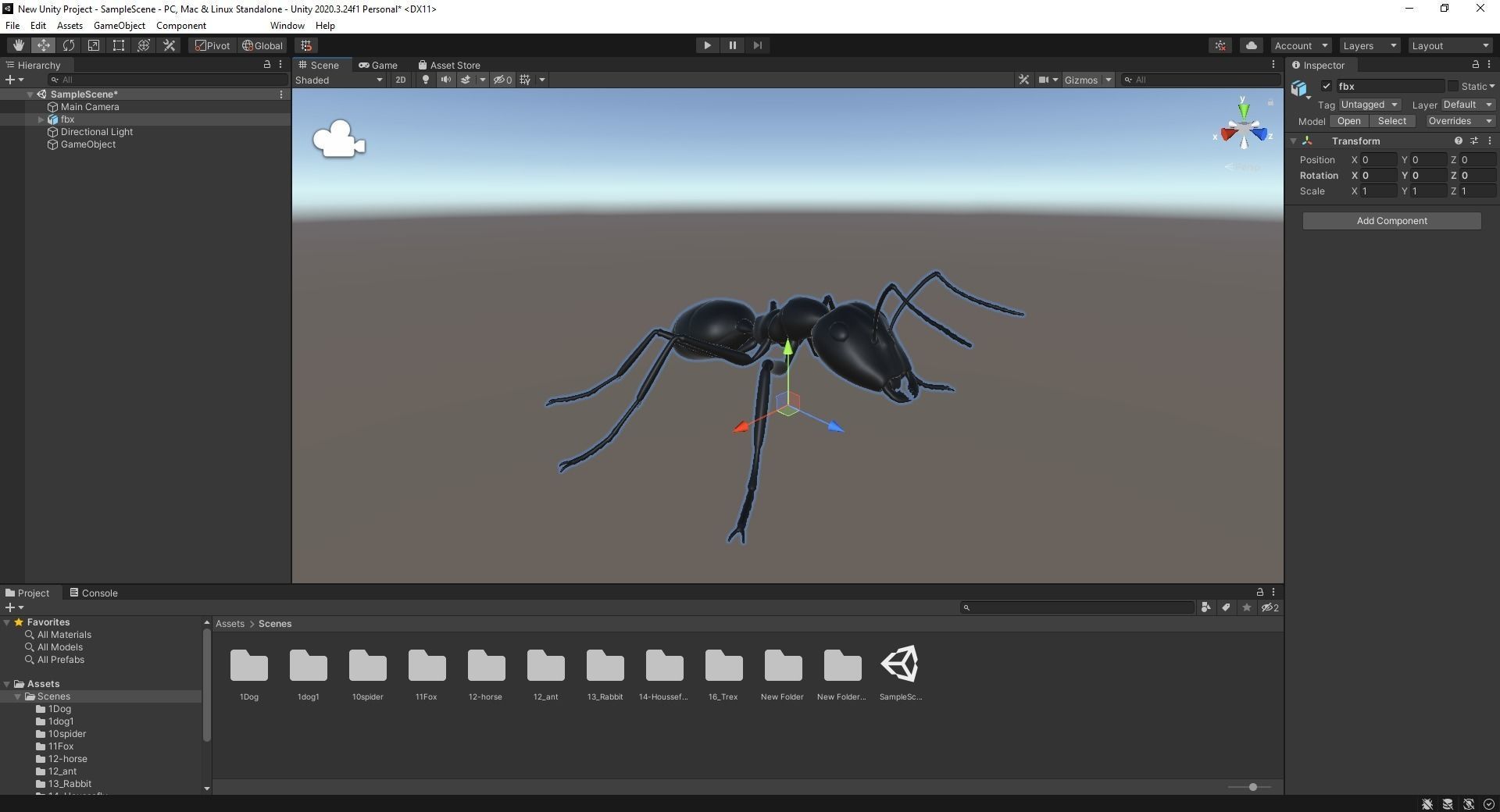Toggle Global/Local handle rotation

pos(262,45)
